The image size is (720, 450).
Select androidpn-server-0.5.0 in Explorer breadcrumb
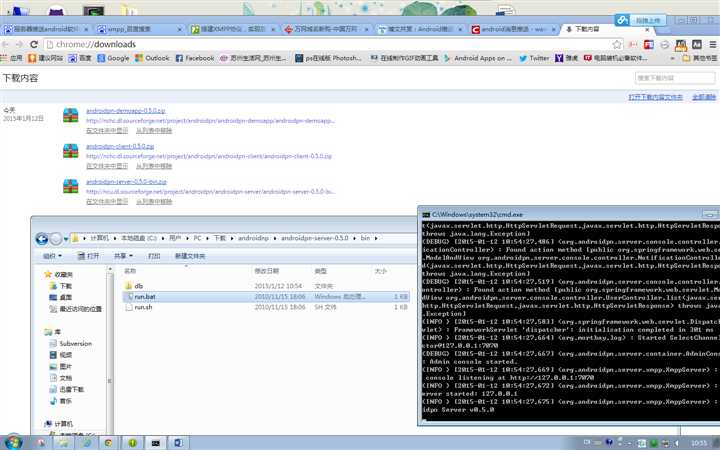(315, 238)
